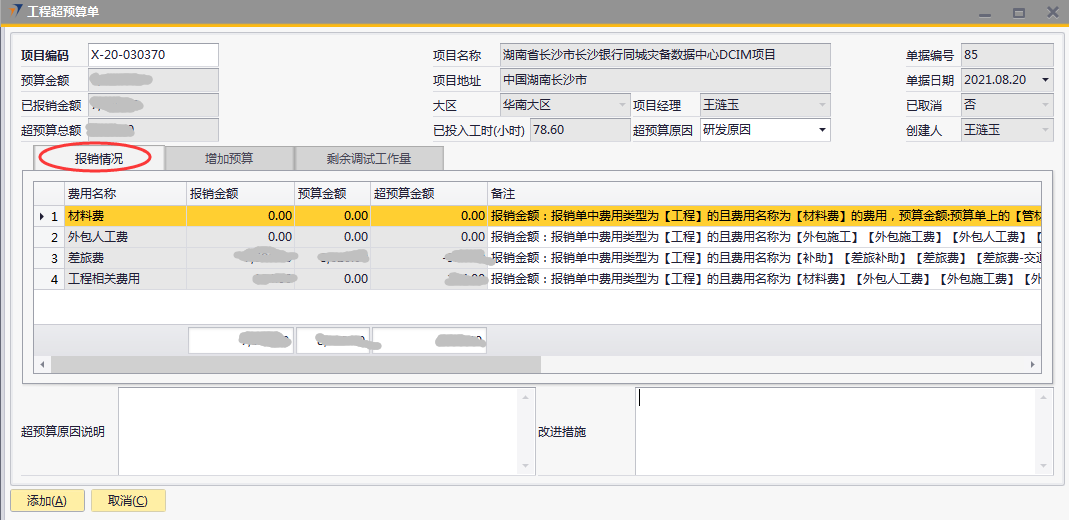1069x520 pixels.
Task: Expand the 大区 dropdown
Action: (621, 105)
